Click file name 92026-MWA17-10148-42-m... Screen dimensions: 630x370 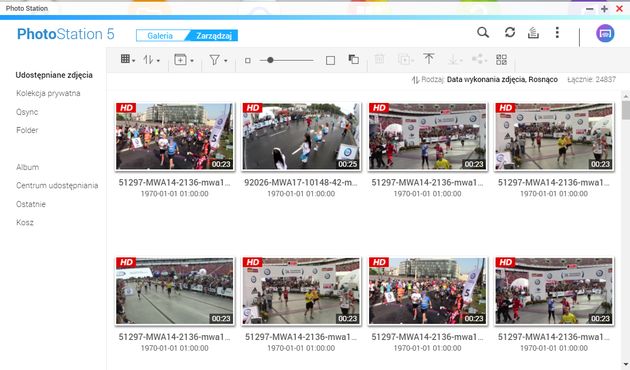click(x=301, y=182)
